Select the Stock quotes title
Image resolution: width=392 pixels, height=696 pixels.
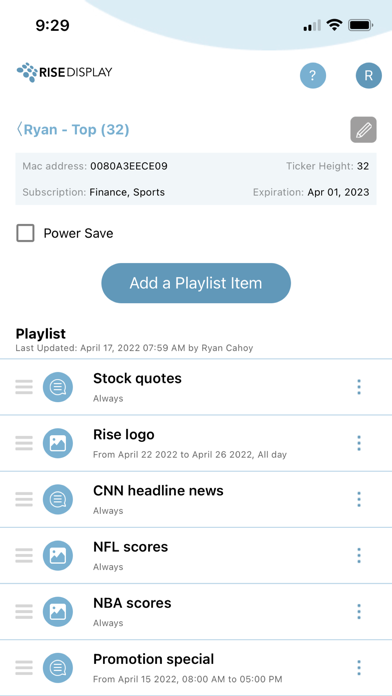click(137, 379)
